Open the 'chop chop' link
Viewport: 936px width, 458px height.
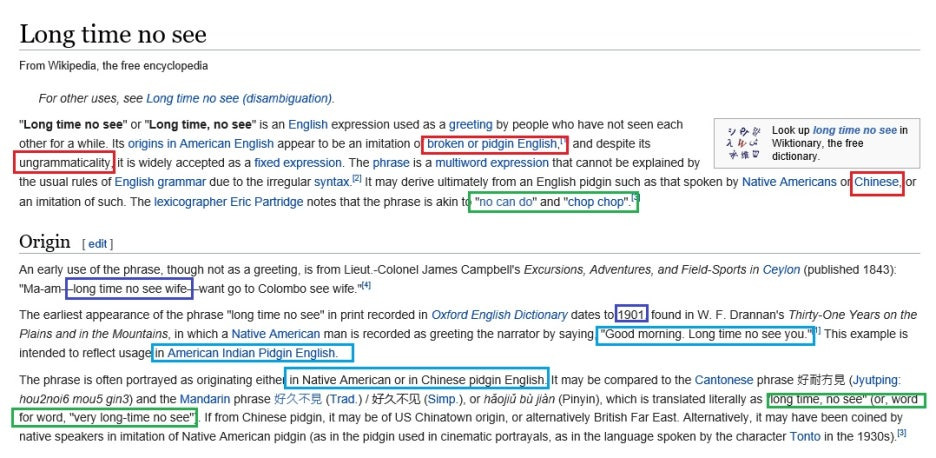(596, 202)
